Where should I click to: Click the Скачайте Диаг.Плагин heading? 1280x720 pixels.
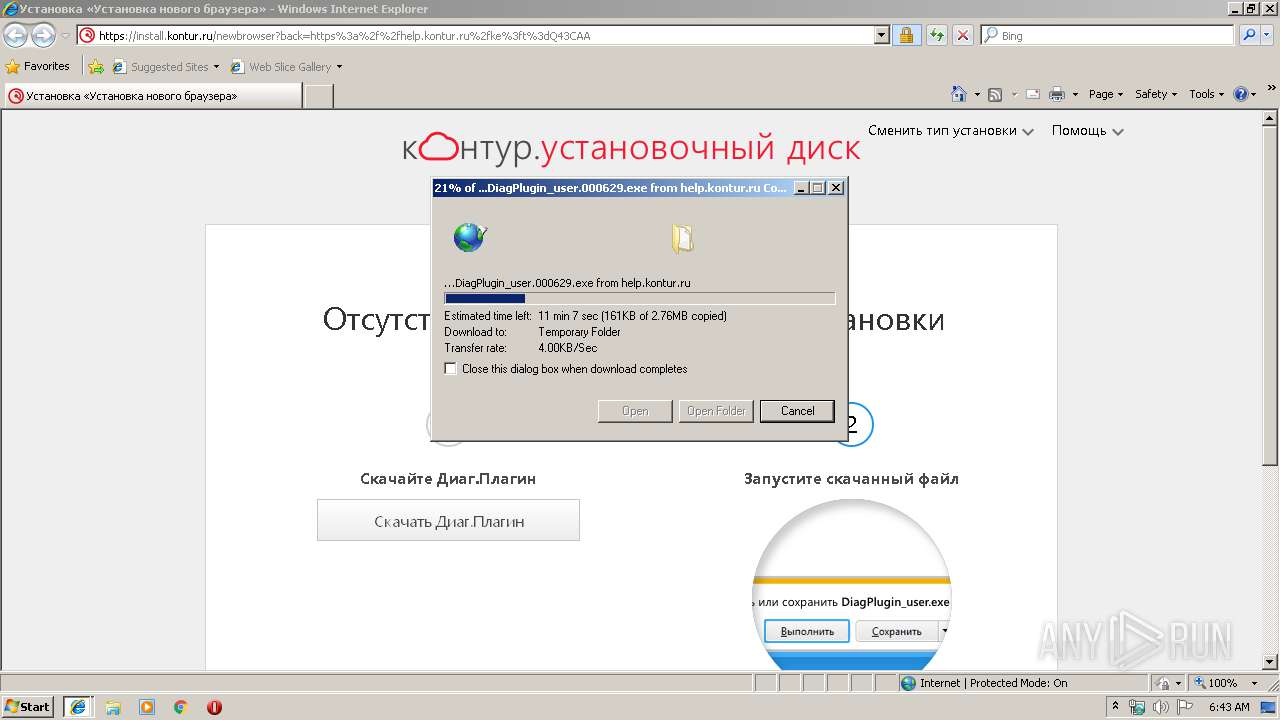pos(448,479)
